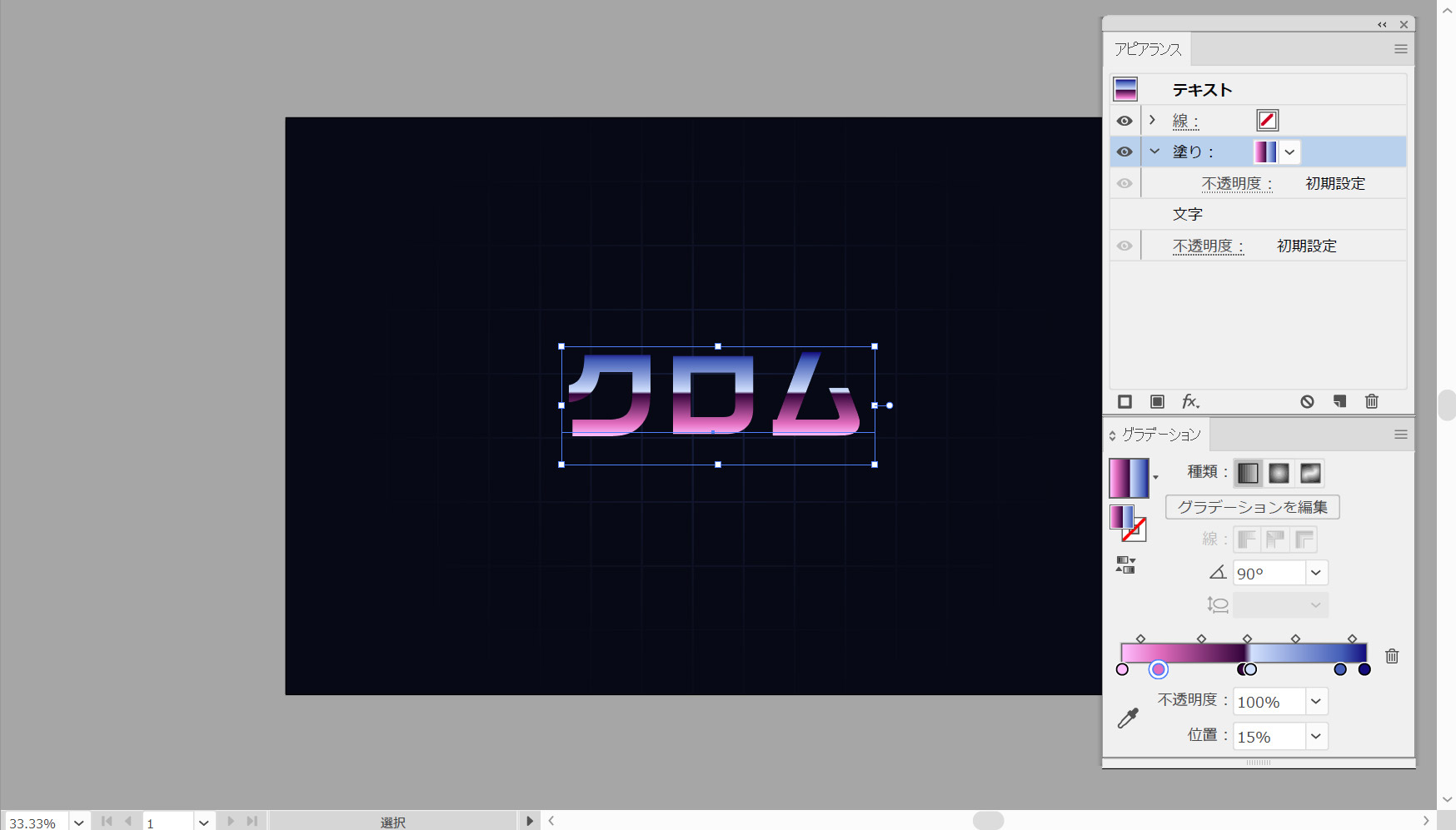1456x830 pixels.
Task: Select the Freeform Gradient type icon
Action: [x=1310, y=474]
